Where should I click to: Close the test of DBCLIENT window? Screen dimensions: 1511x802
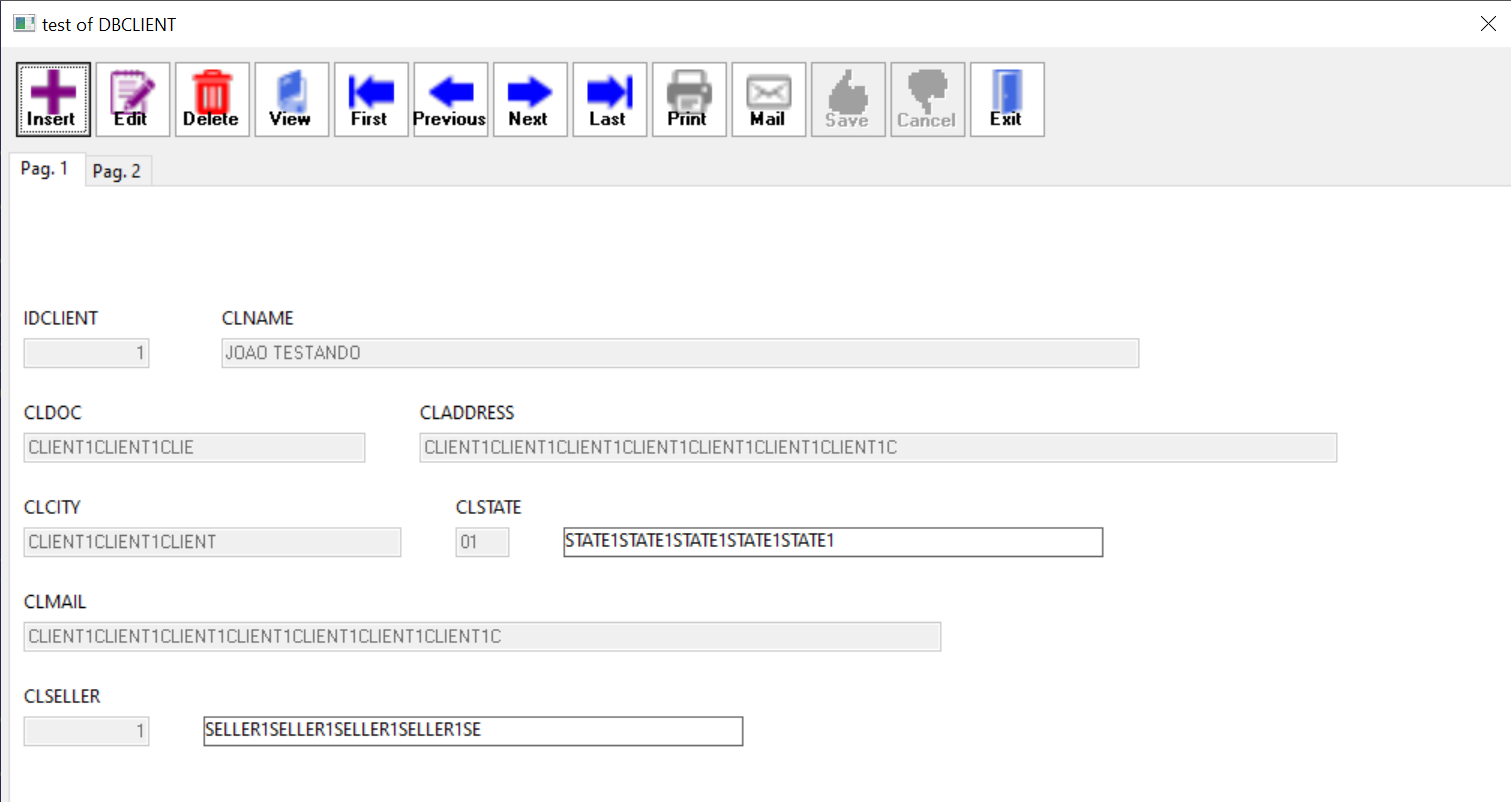point(1488,24)
